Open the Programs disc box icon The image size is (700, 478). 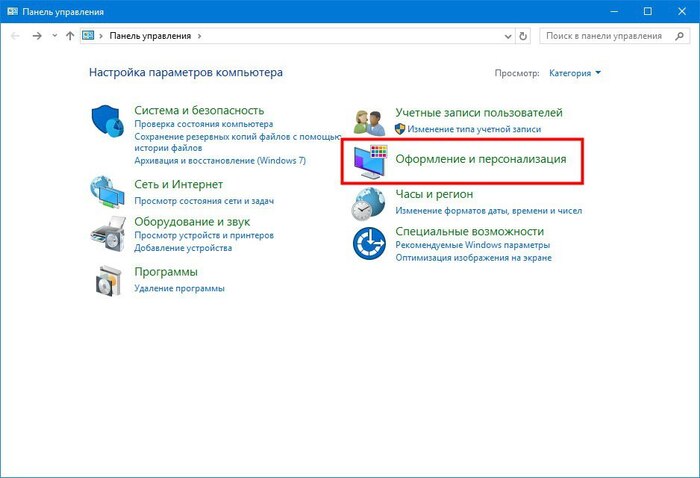108,281
